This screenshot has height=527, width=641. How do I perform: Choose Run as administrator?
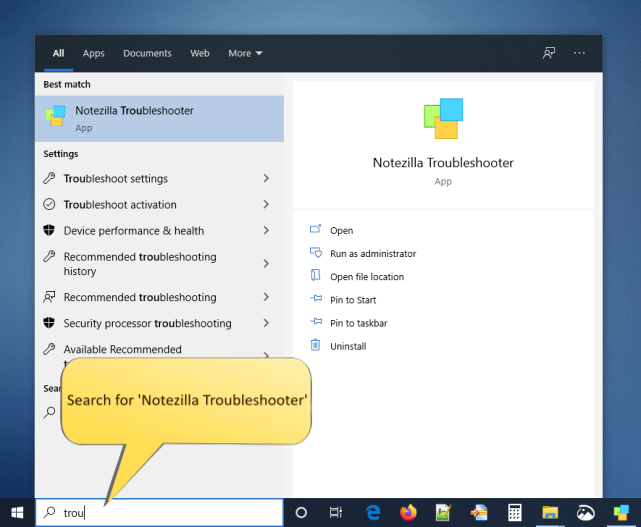[373, 254]
